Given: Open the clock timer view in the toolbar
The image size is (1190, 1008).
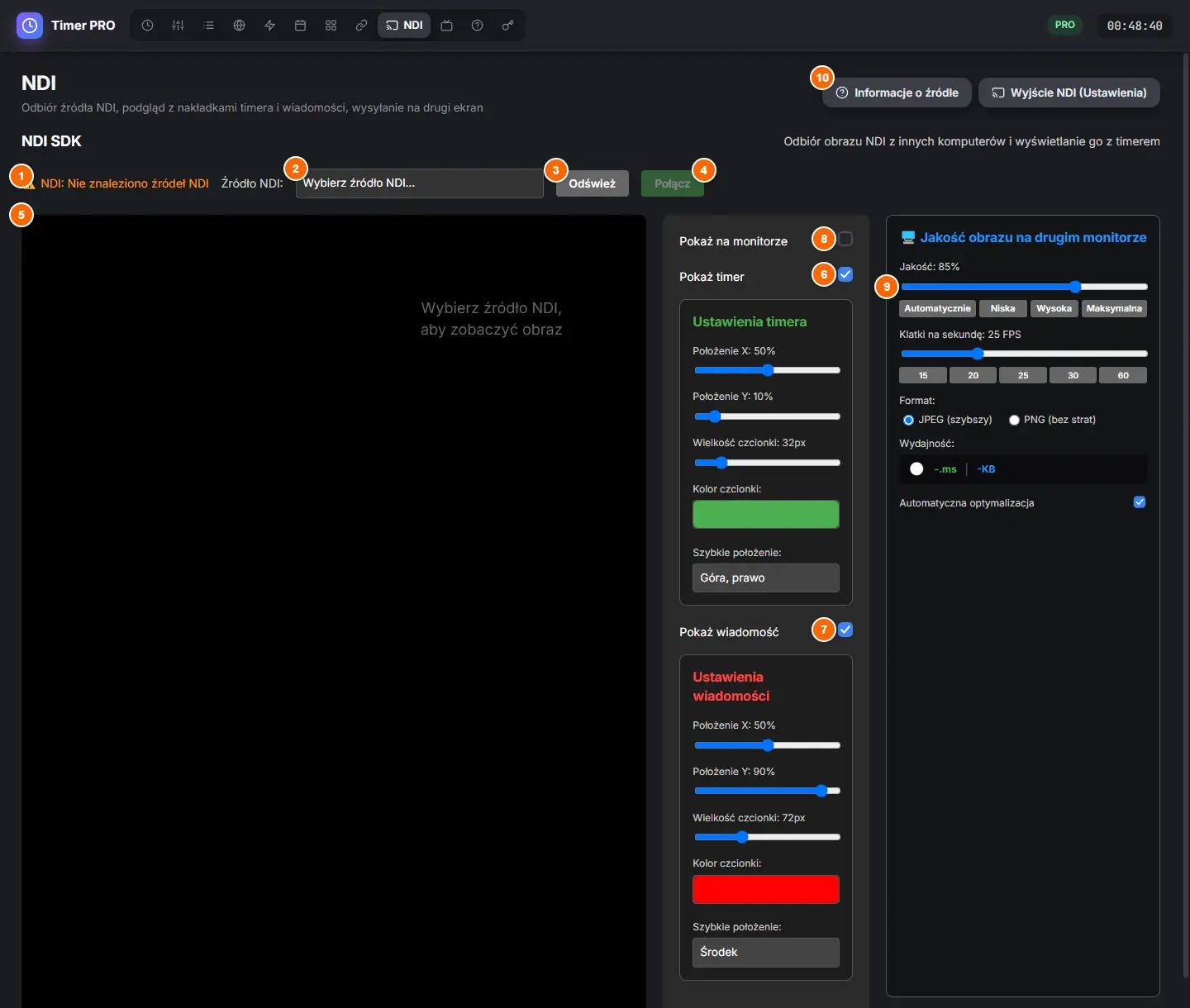Looking at the screenshot, I should pyautogui.click(x=147, y=26).
